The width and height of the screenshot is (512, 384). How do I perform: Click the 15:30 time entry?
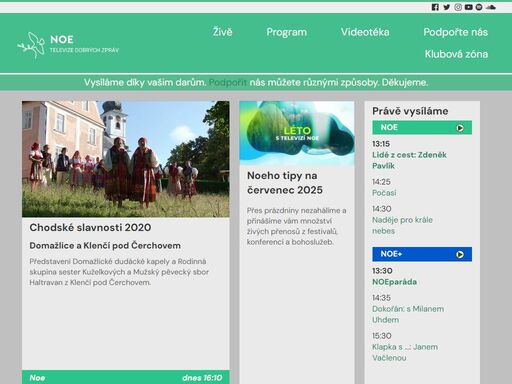(x=382, y=336)
